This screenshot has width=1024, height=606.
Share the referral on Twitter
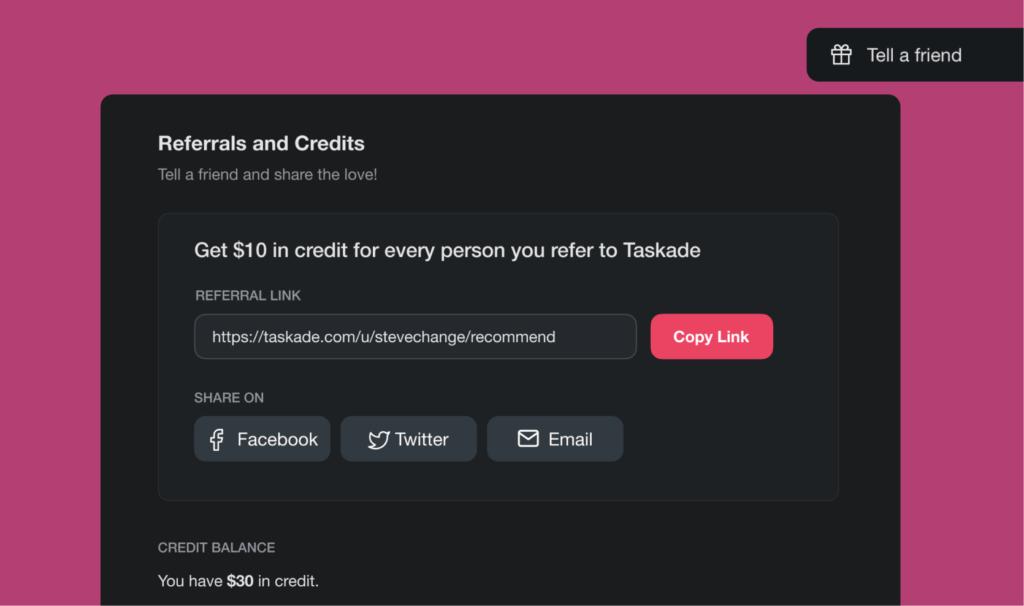click(408, 439)
